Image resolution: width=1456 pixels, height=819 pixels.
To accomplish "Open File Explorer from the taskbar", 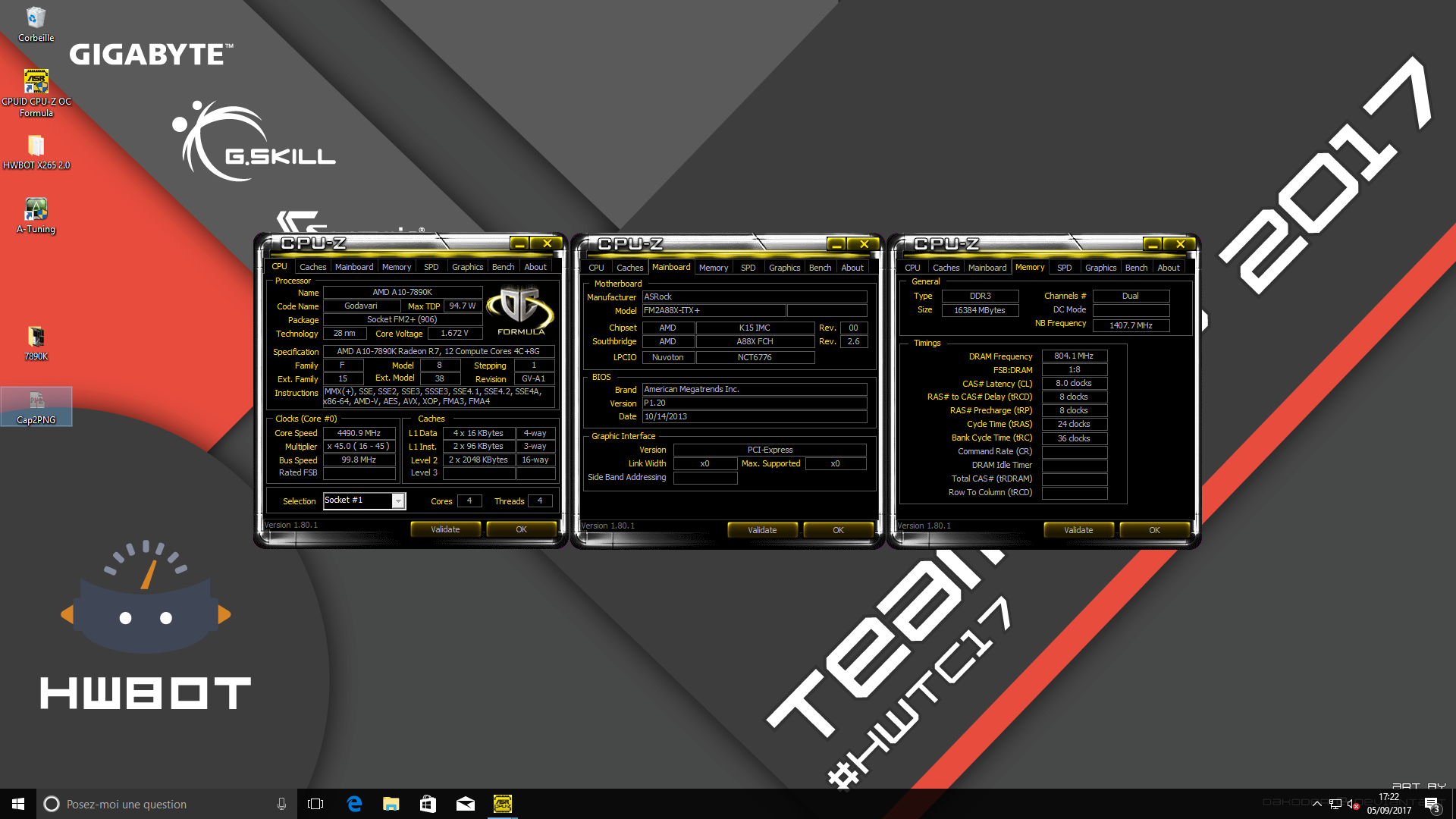I will (x=391, y=804).
